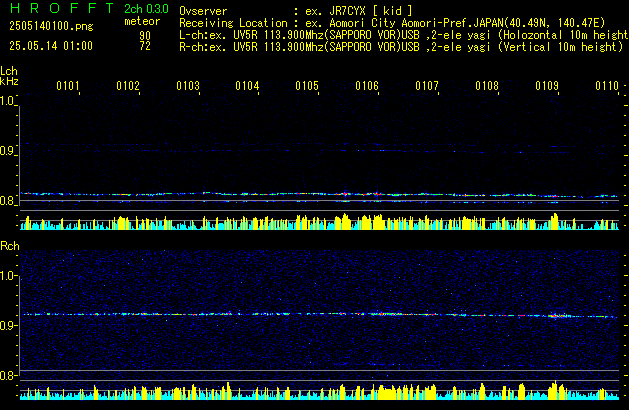Click the Lch 0.8 kHz axis label
The height and width of the screenshot is (410, 629).
pyautogui.click(x=7, y=201)
